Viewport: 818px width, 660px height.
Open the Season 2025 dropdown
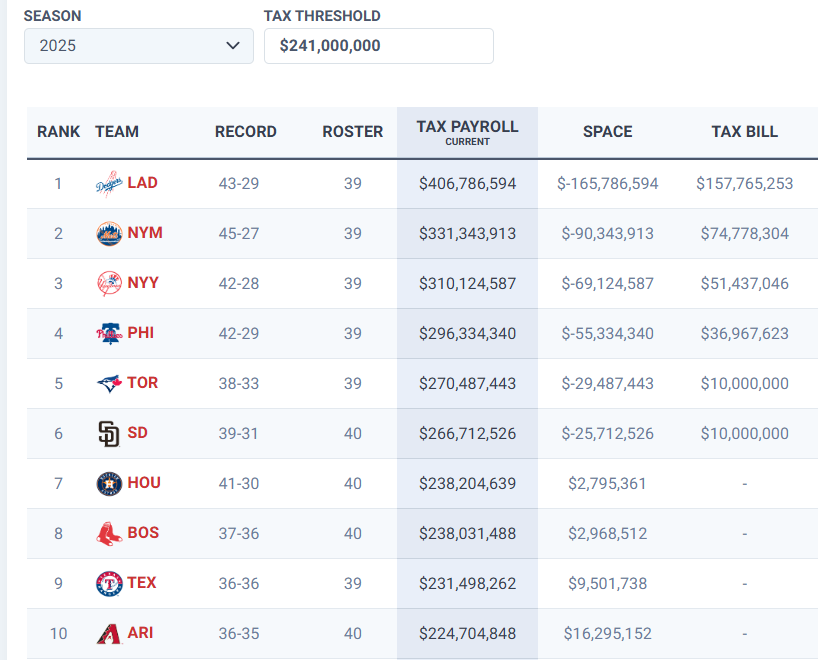[139, 46]
